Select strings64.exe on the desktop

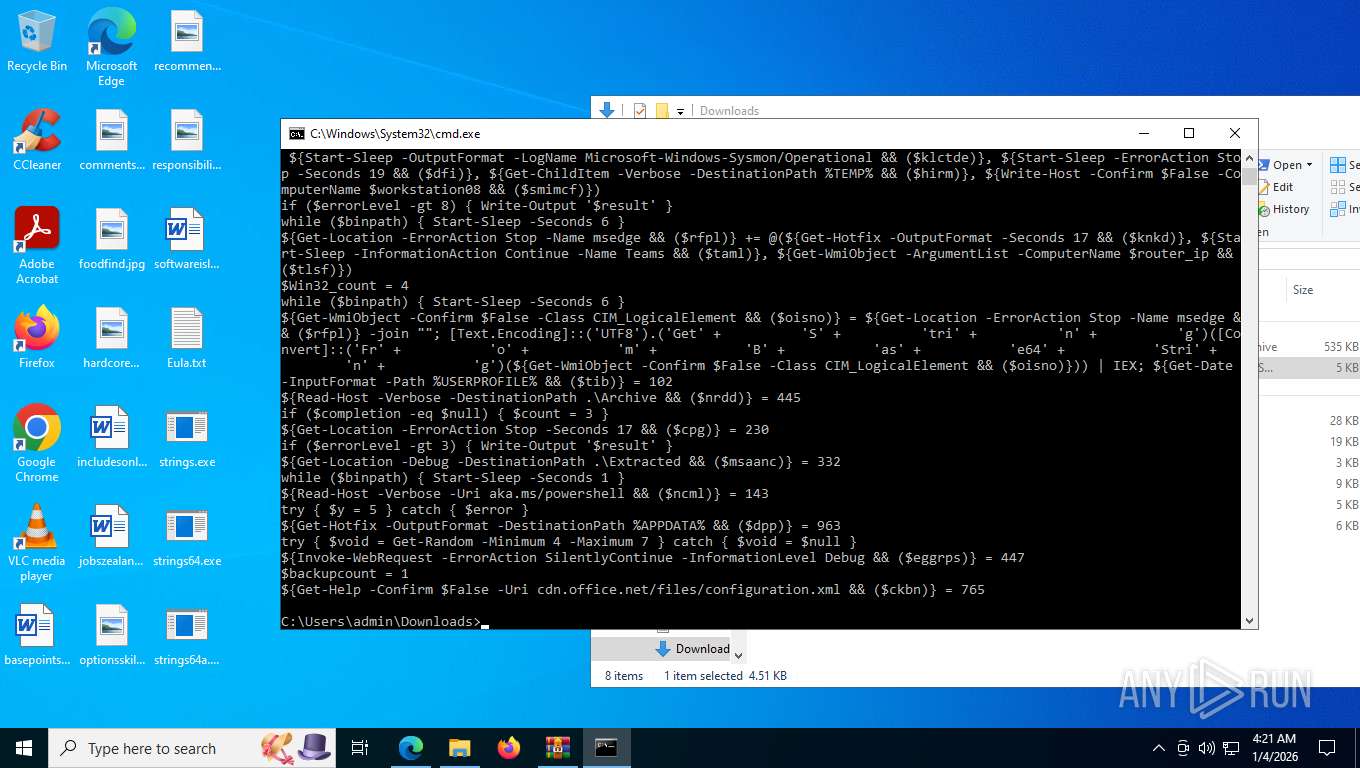click(187, 536)
